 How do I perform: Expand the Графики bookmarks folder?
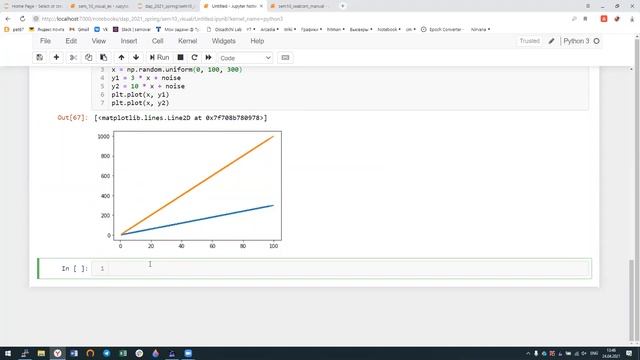tap(311, 29)
